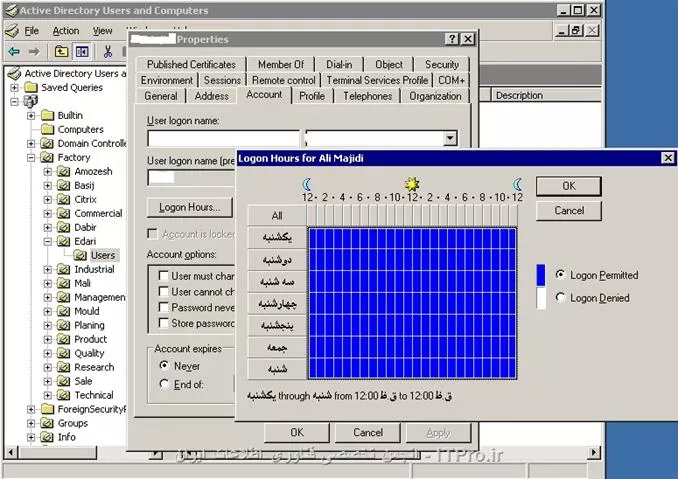Expand the Info node

(x=31, y=437)
